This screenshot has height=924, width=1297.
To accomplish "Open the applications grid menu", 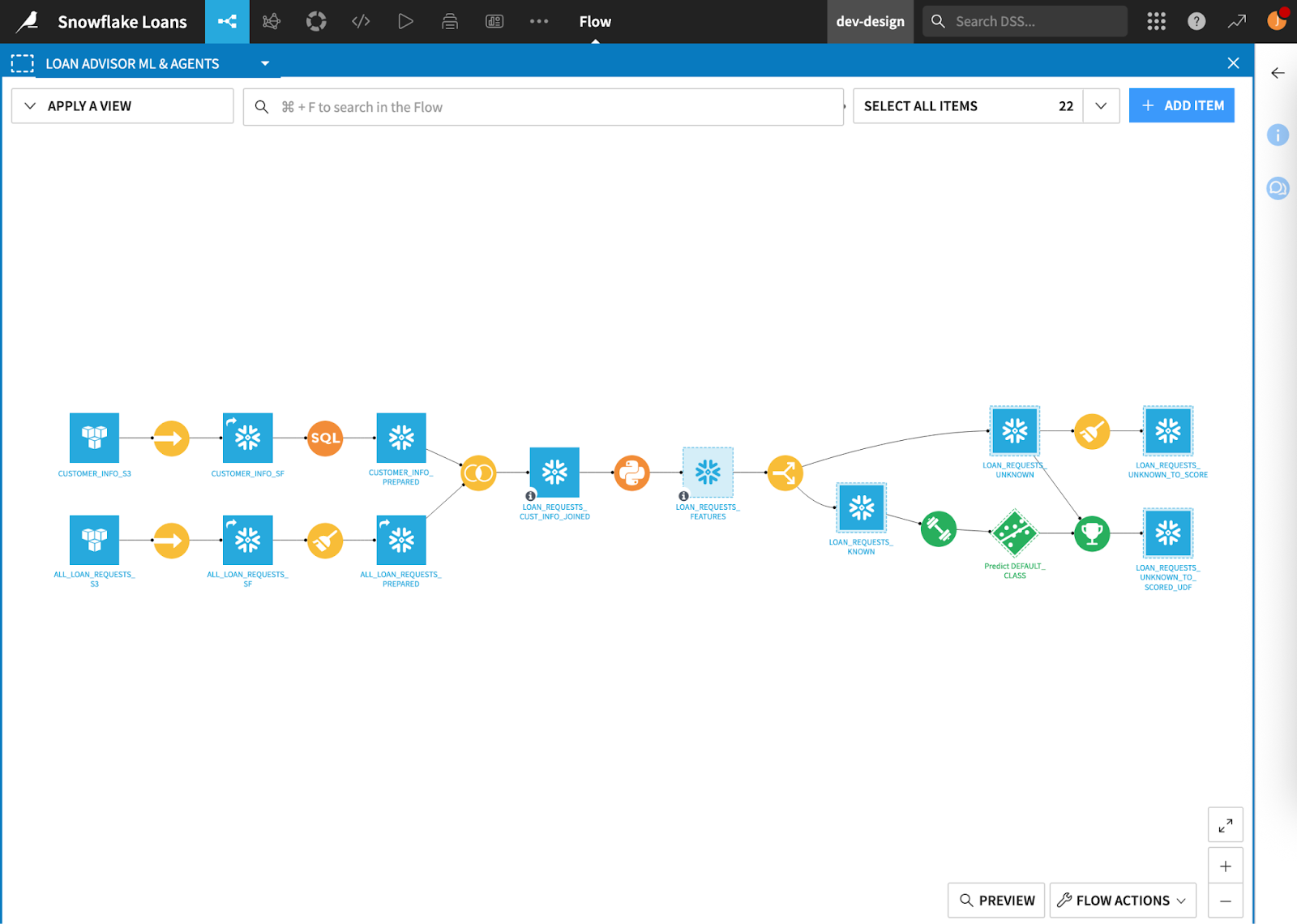I will pos(1157,22).
